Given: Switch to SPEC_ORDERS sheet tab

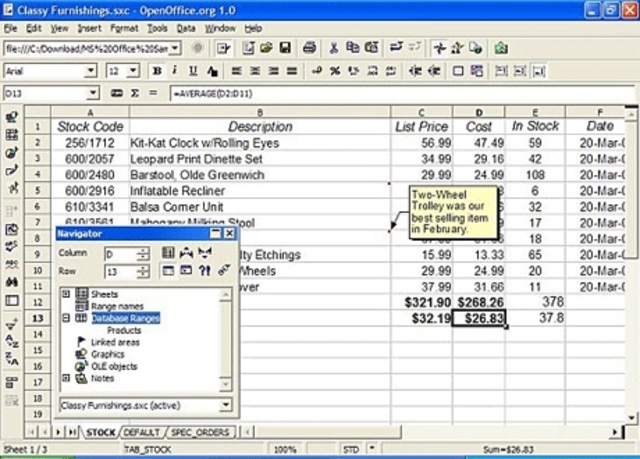Looking at the screenshot, I should tap(200, 432).
